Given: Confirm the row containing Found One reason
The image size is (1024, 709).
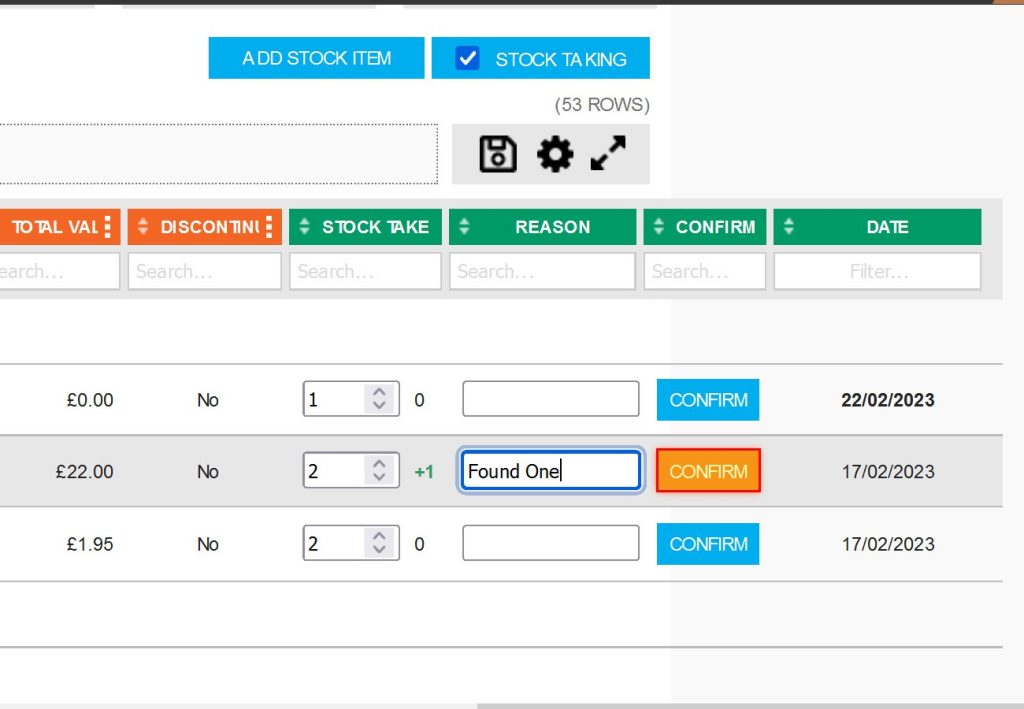Looking at the screenshot, I should [x=708, y=470].
